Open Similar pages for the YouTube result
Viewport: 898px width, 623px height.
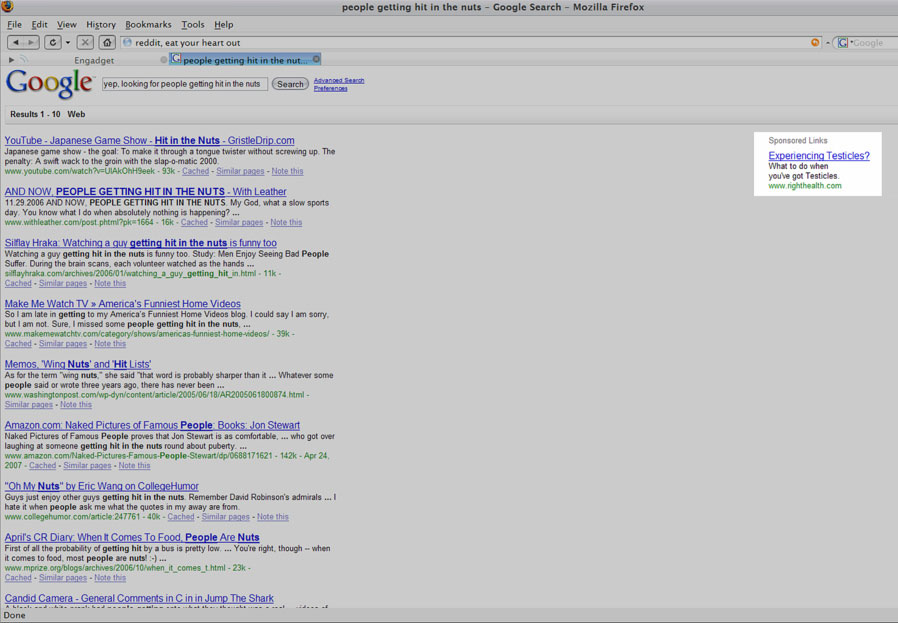pos(241,171)
